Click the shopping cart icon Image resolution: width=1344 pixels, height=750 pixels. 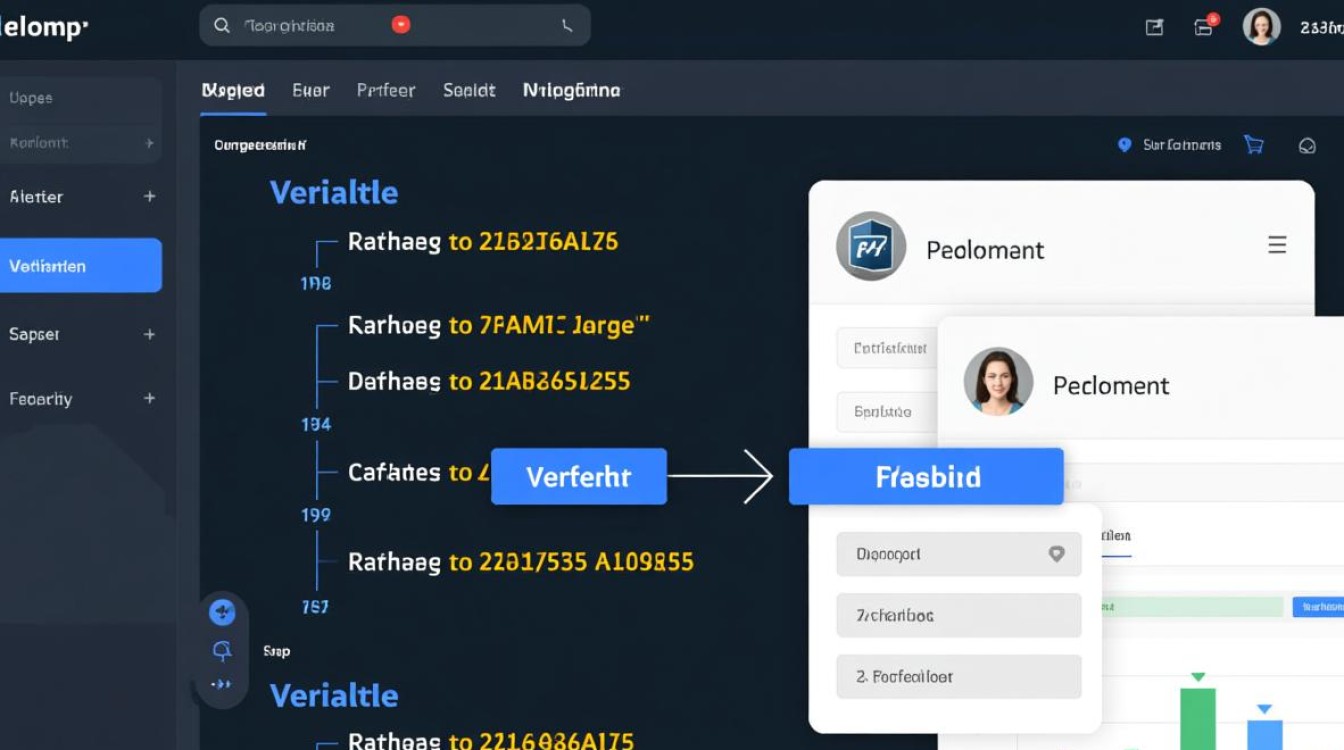point(1253,145)
